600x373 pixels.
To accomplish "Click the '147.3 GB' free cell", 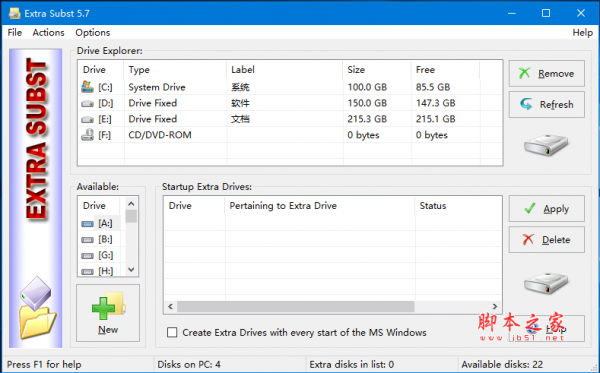I will 435,103.
